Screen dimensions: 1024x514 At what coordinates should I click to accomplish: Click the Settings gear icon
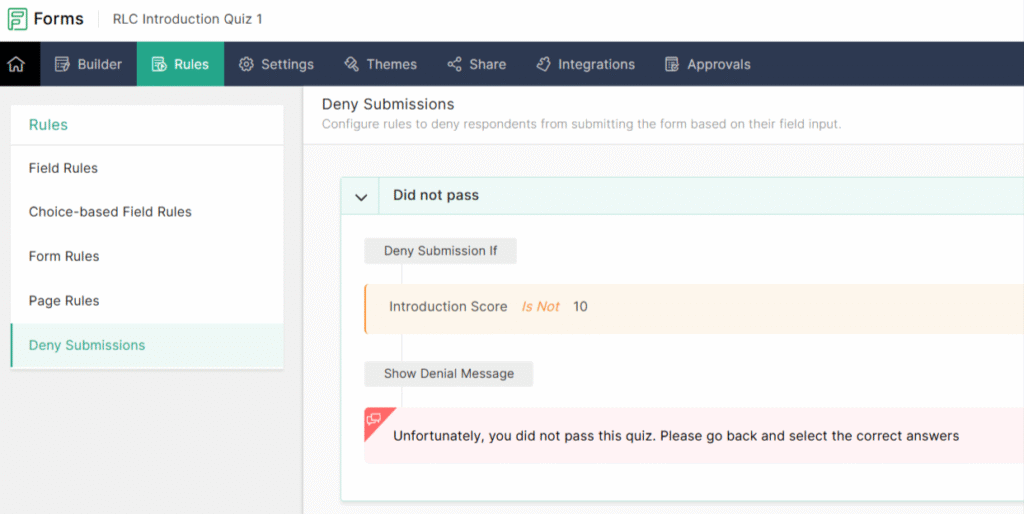tap(246, 64)
